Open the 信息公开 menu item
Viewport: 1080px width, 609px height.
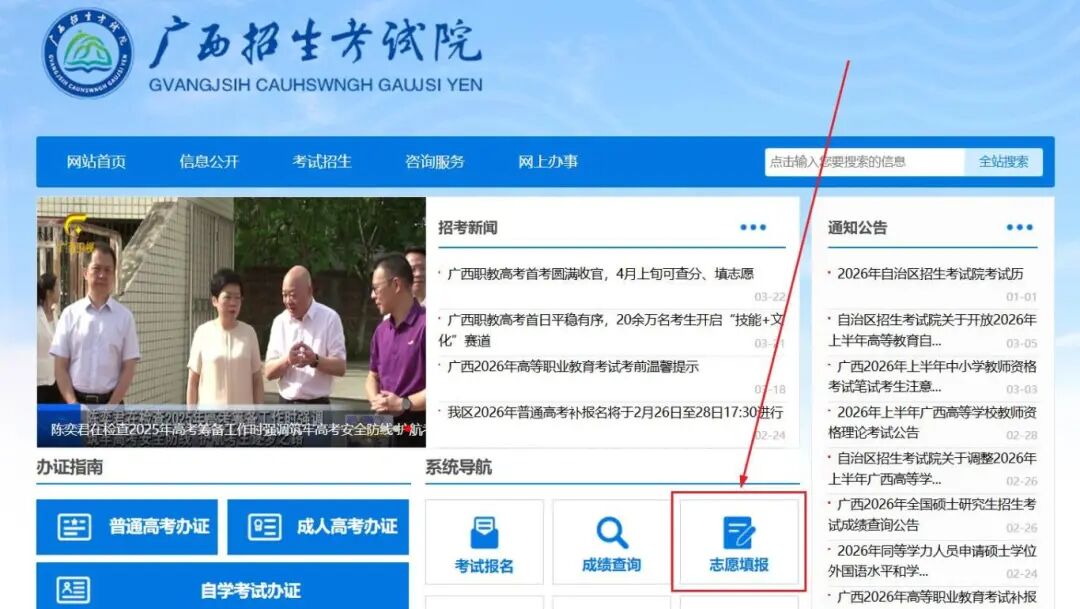coord(209,162)
